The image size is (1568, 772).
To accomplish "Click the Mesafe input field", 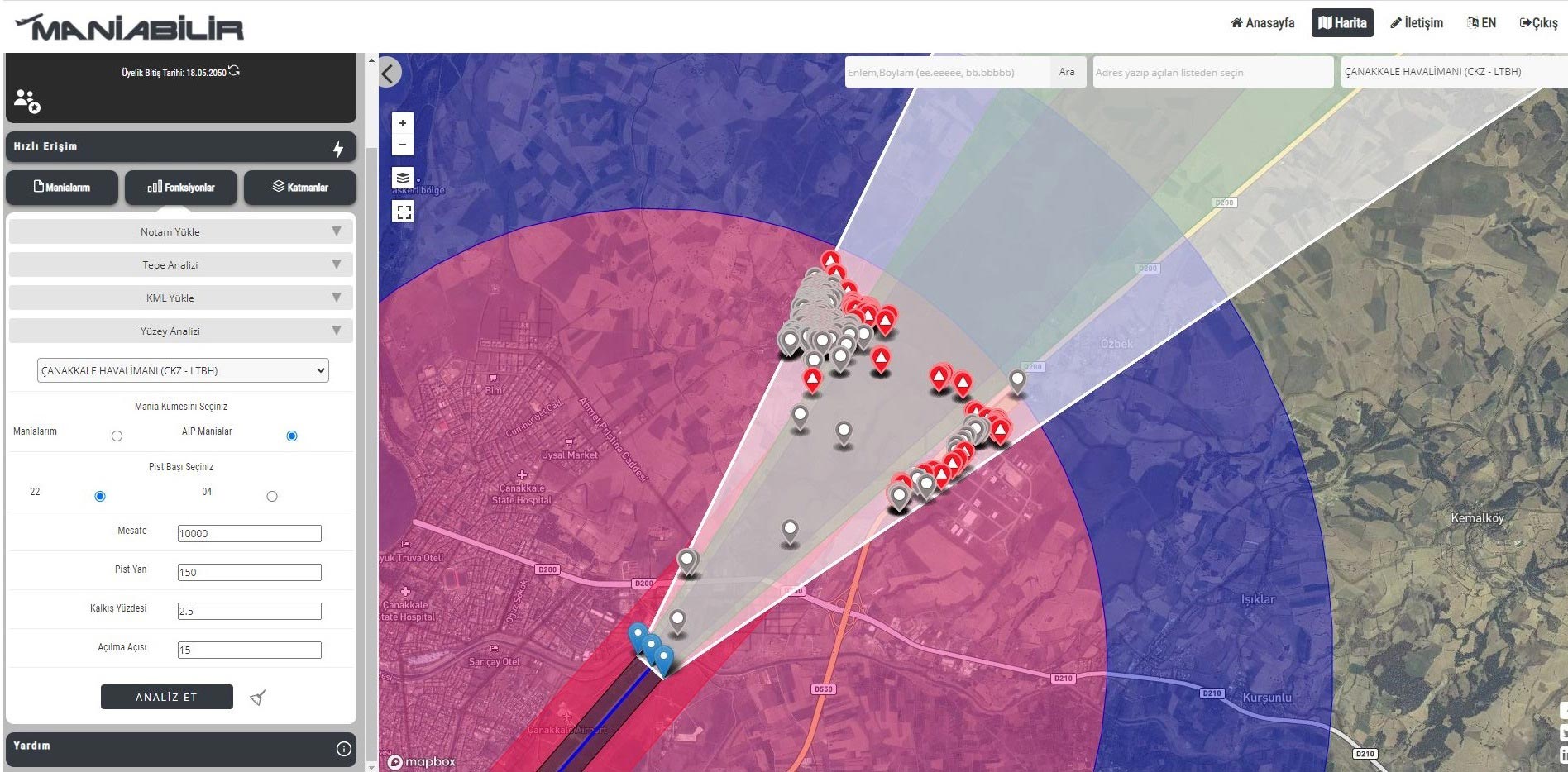I will [249, 533].
